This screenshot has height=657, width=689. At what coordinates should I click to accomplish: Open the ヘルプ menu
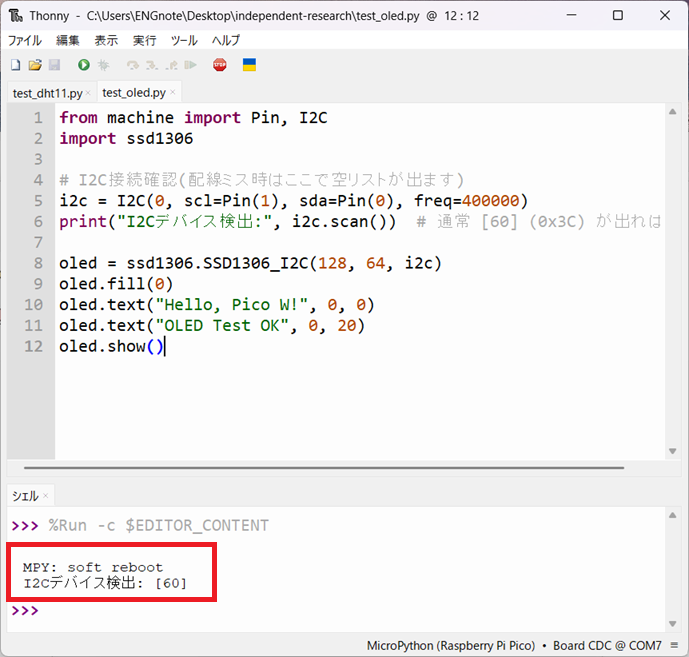click(226, 40)
